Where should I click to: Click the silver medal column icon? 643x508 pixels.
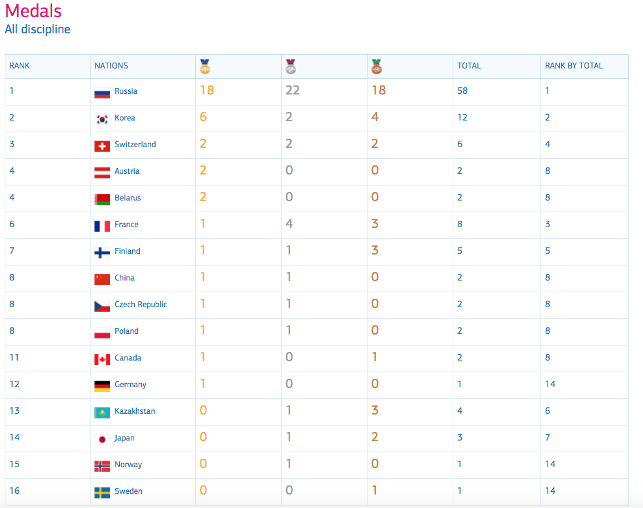click(x=291, y=67)
